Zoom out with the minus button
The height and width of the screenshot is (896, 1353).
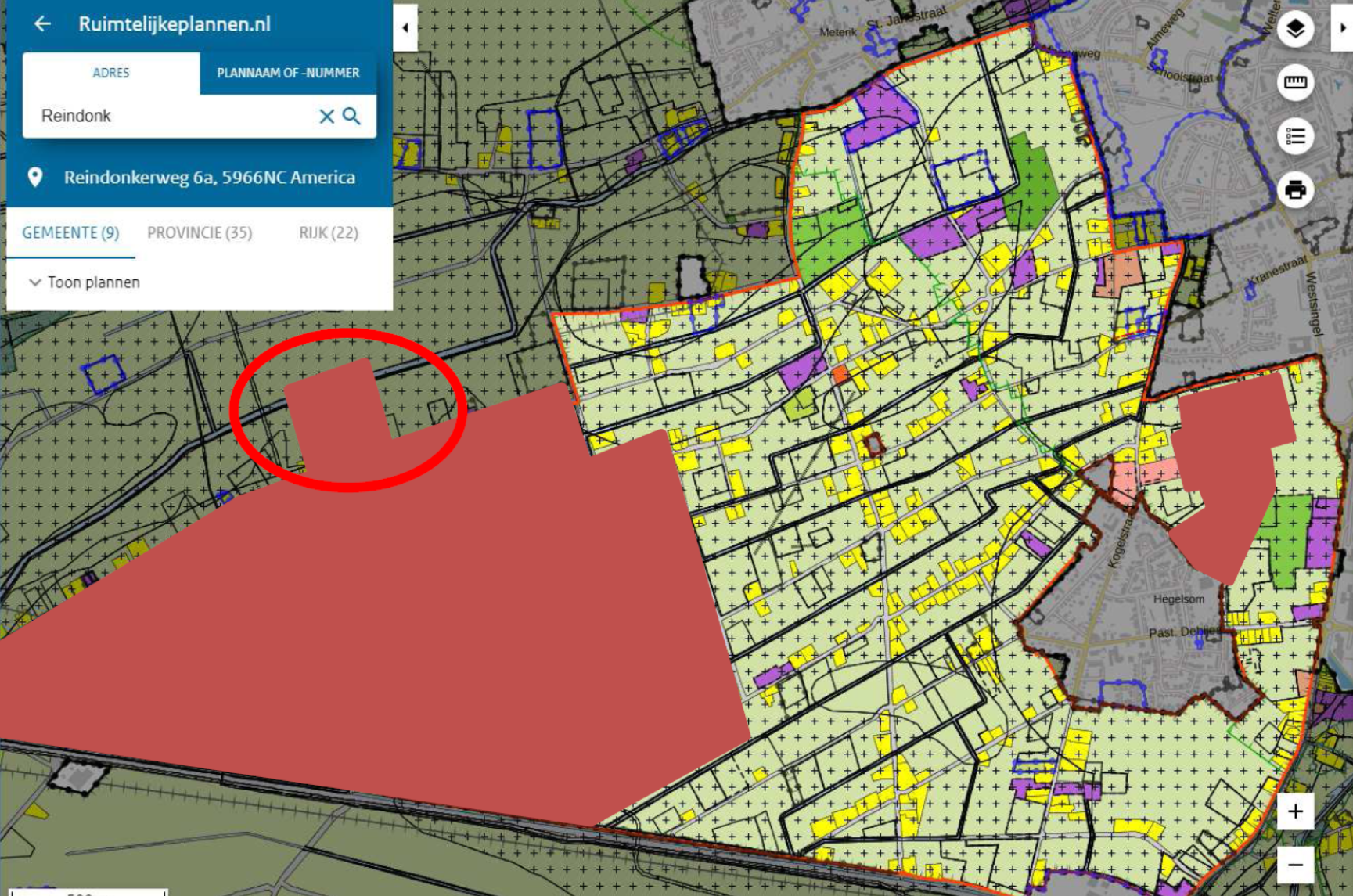coord(1295,865)
